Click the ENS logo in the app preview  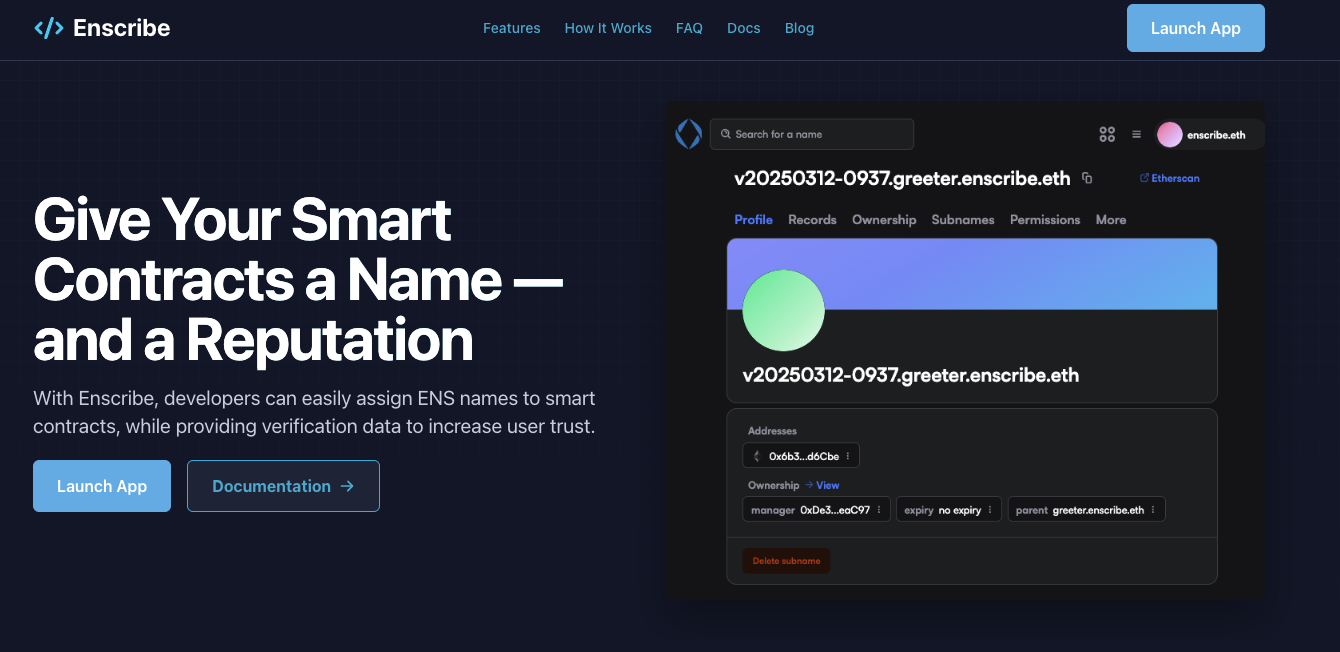coord(688,134)
